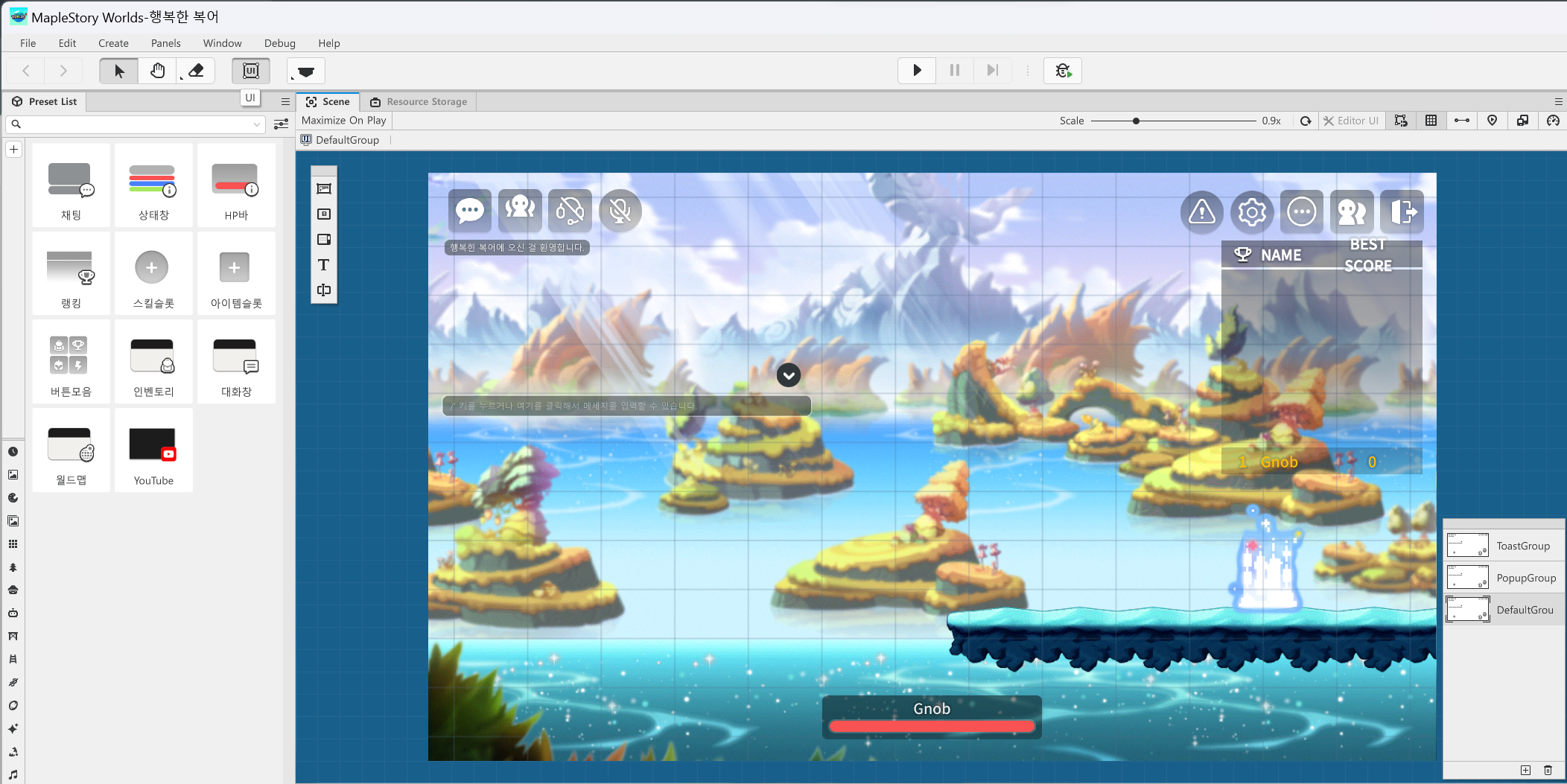This screenshot has width=1567, height=784.
Task: Open the Preset List panel menu
Action: coord(285,101)
